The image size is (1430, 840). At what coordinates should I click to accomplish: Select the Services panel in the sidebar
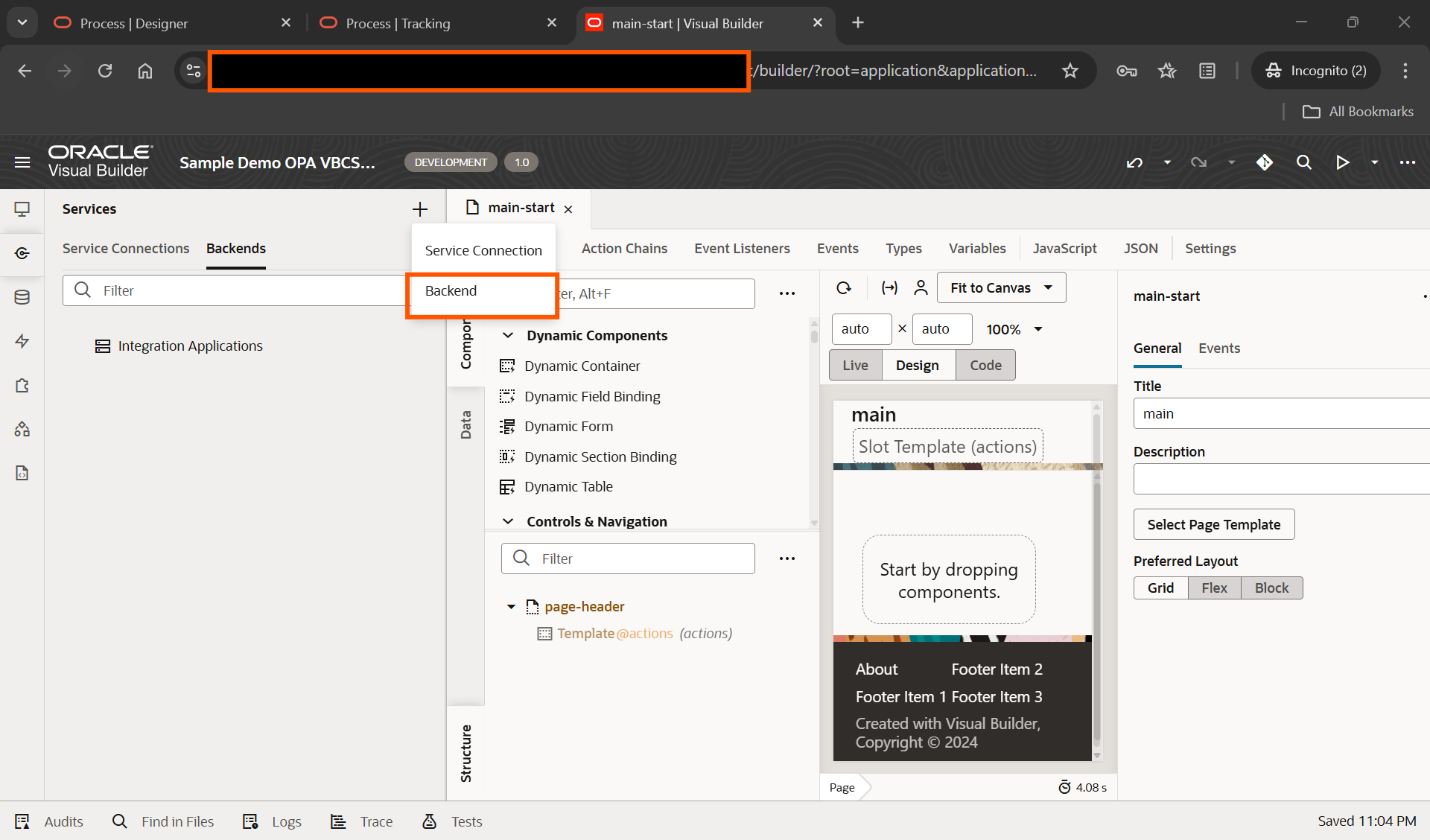(22, 253)
